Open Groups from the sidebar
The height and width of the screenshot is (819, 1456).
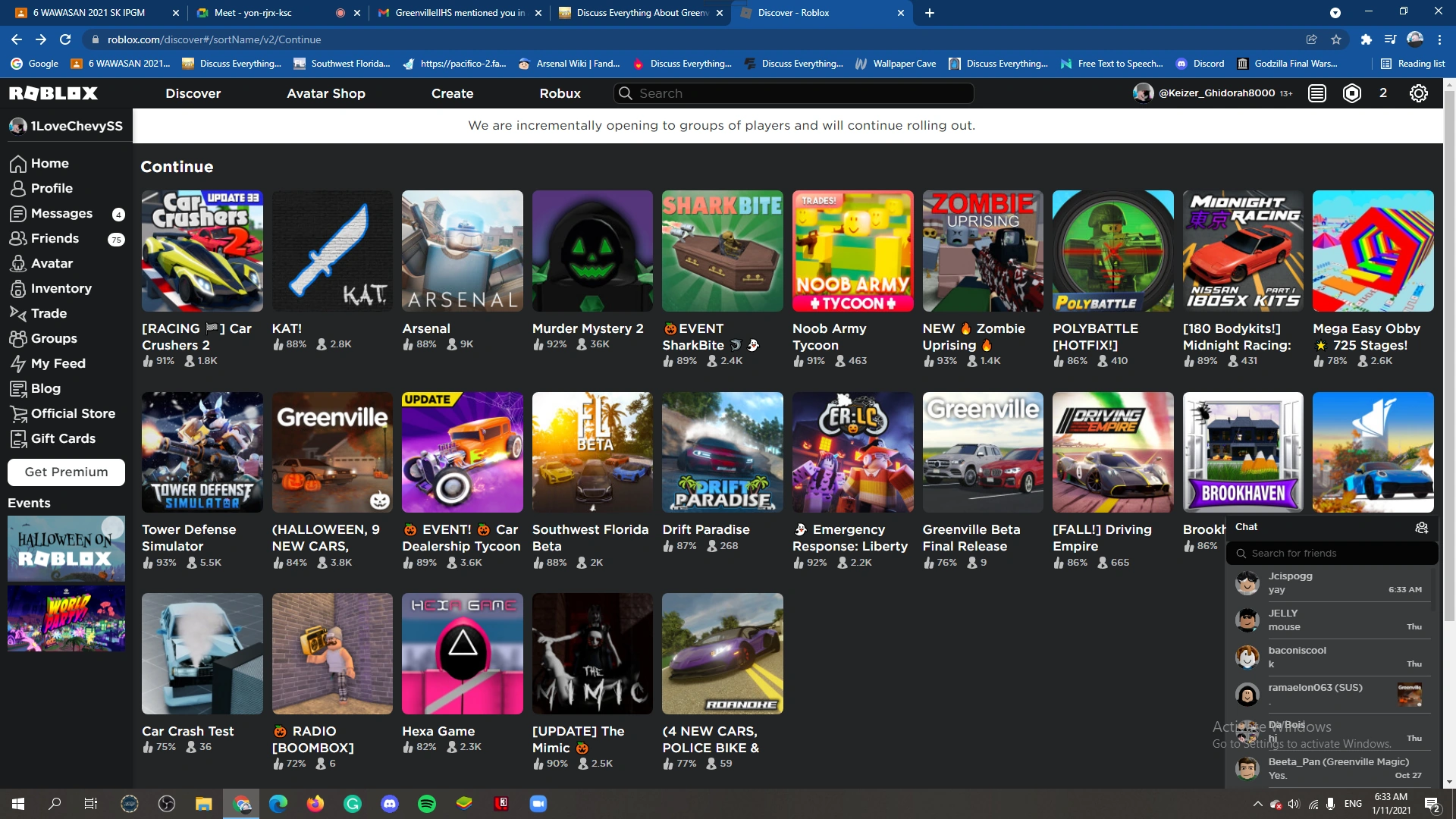tap(52, 338)
